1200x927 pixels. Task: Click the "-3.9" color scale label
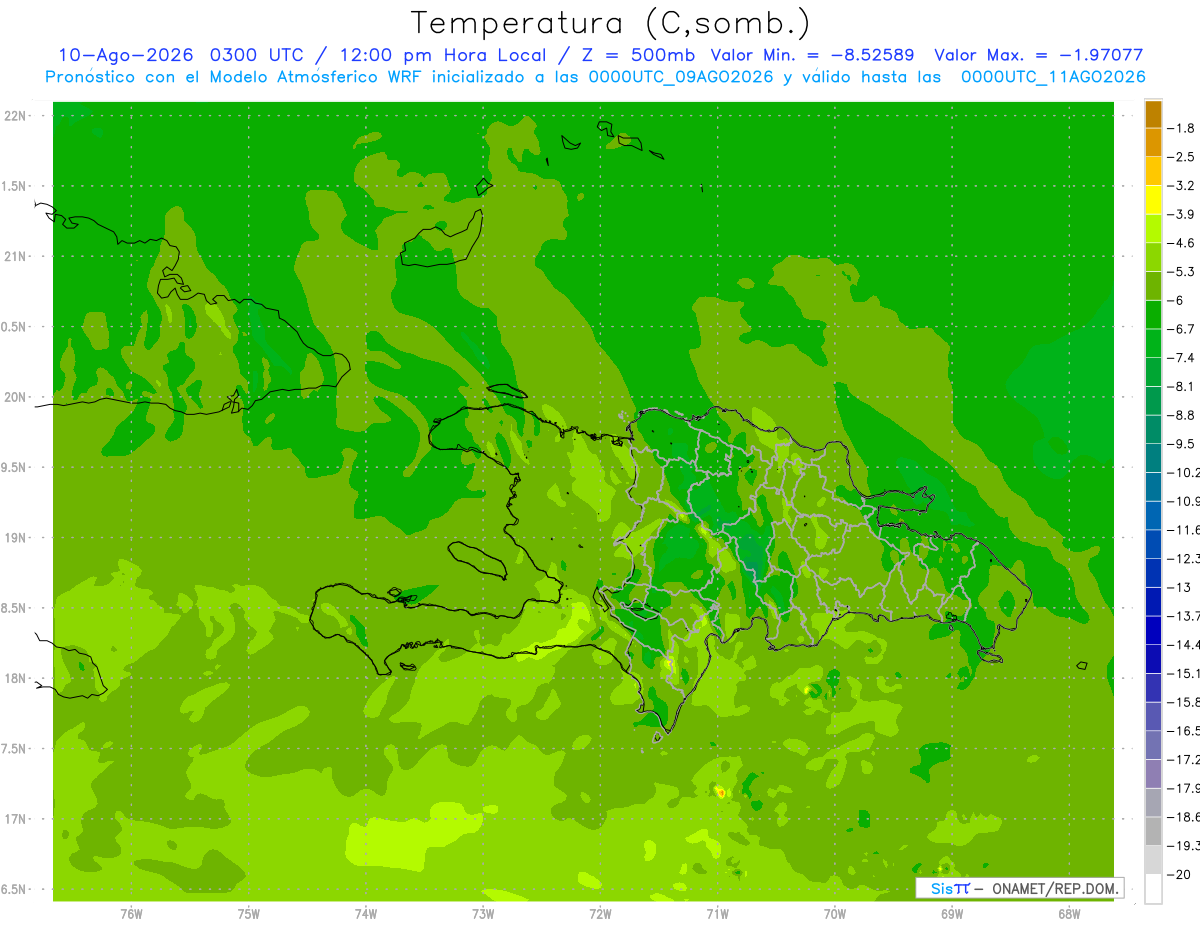[x=1181, y=214]
